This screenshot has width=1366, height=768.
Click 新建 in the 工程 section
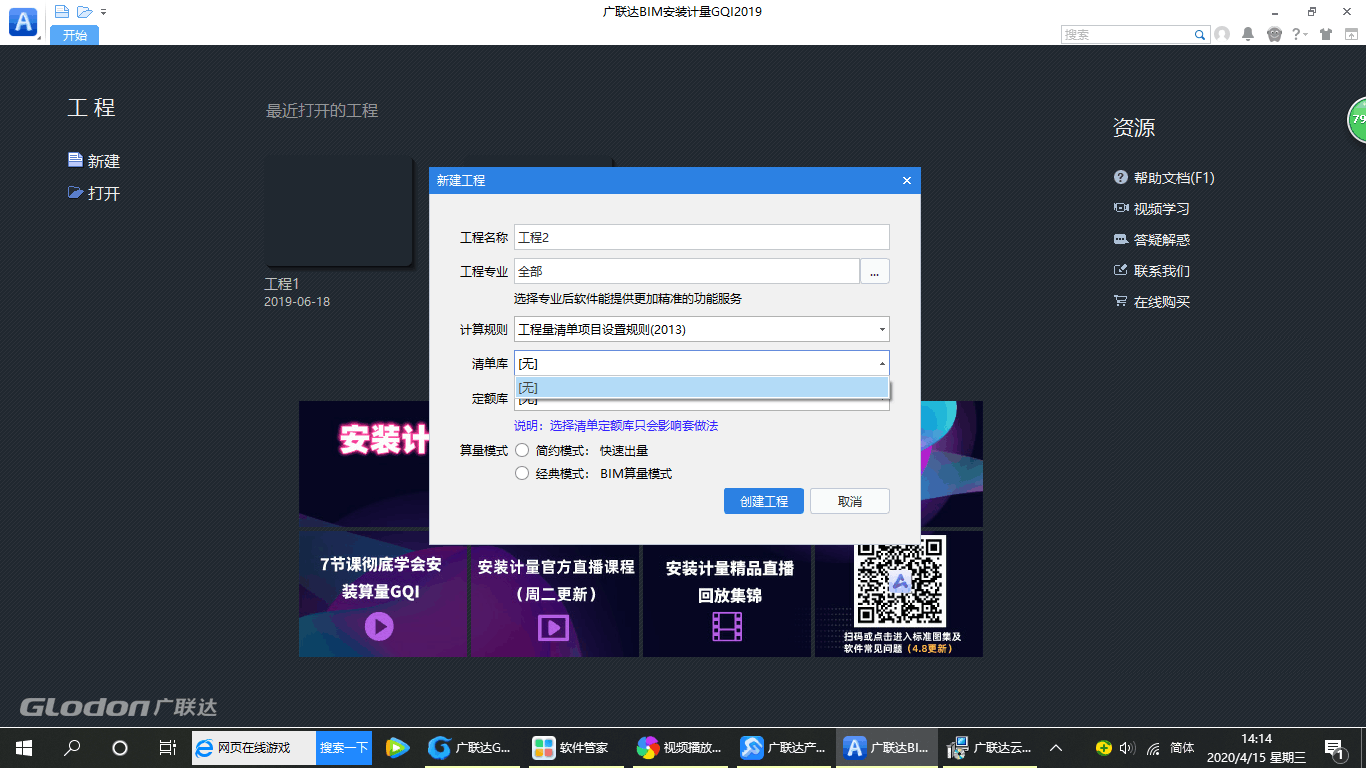coord(94,161)
